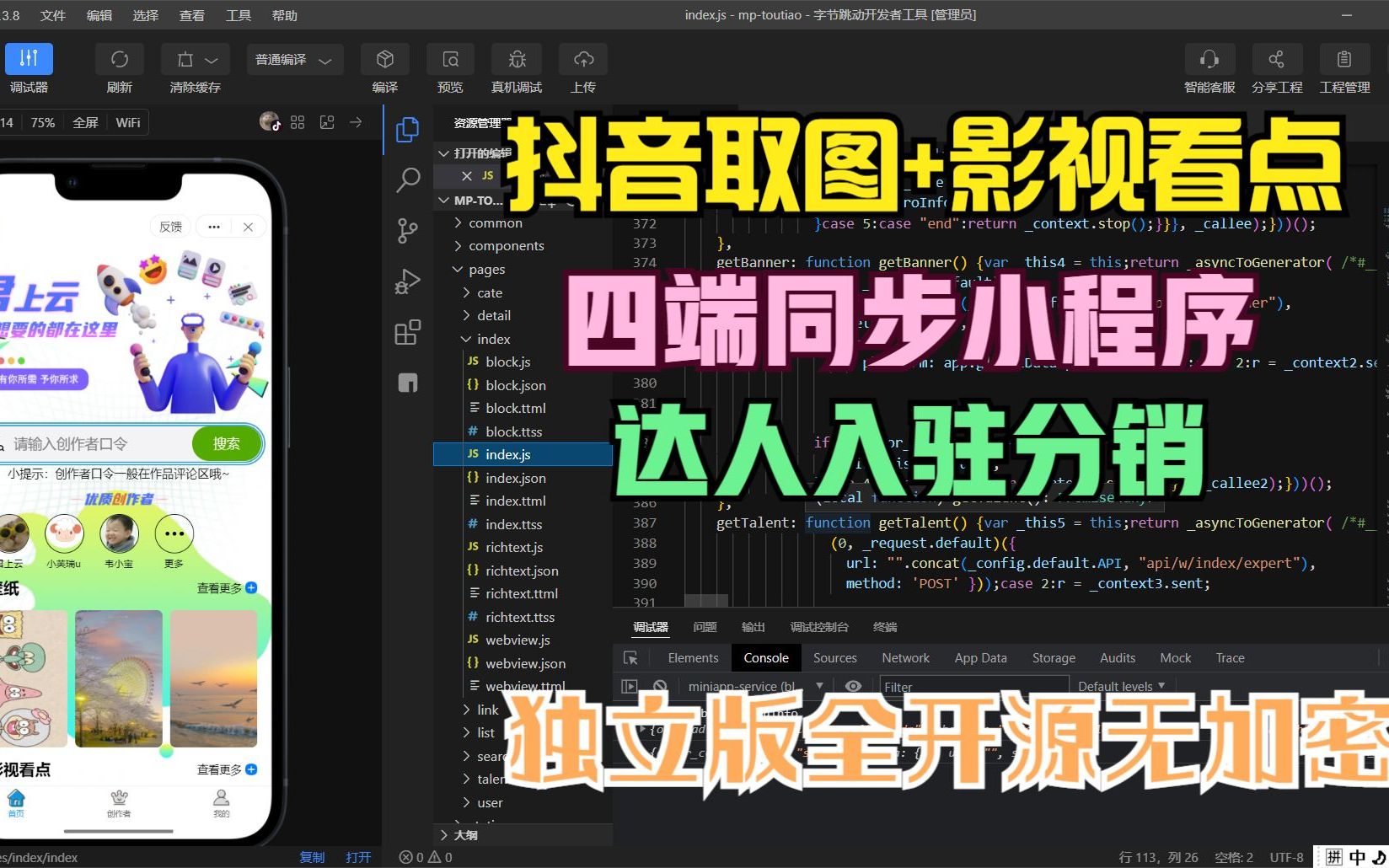Viewport: 1389px width, 868px height.
Task: Open the 编辑 menu
Action: [99, 15]
